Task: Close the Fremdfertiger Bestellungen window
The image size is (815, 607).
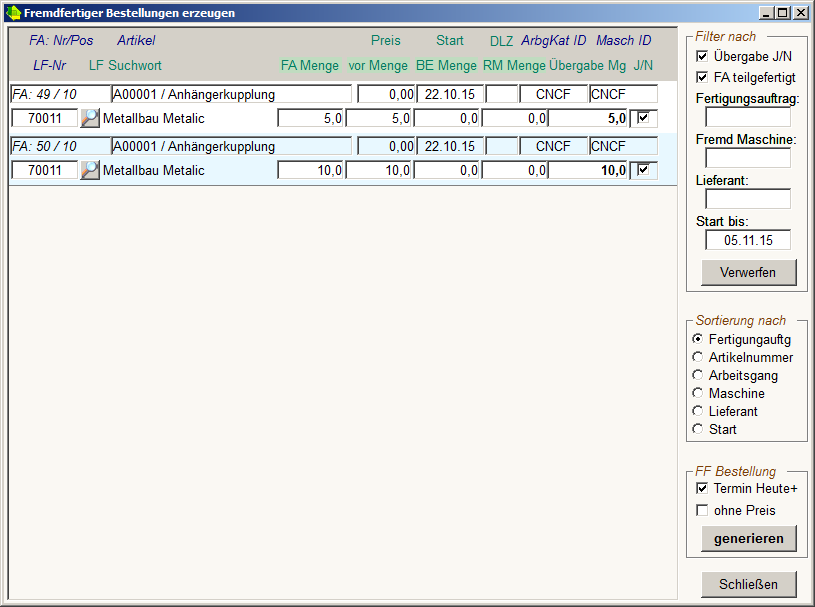Action: (801, 13)
